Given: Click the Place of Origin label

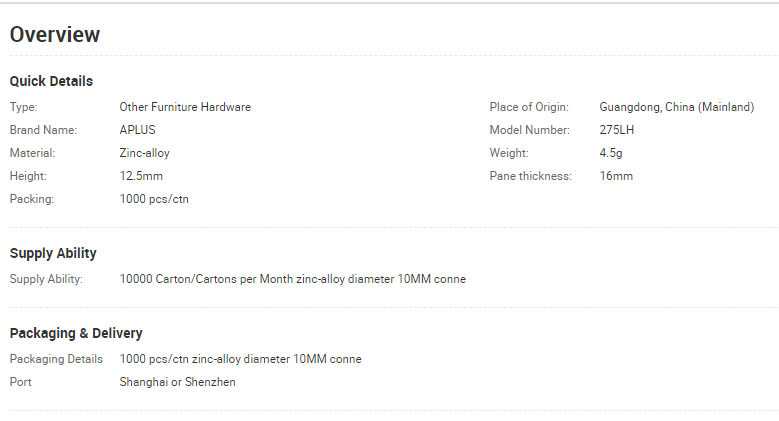Looking at the screenshot, I should point(529,107).
